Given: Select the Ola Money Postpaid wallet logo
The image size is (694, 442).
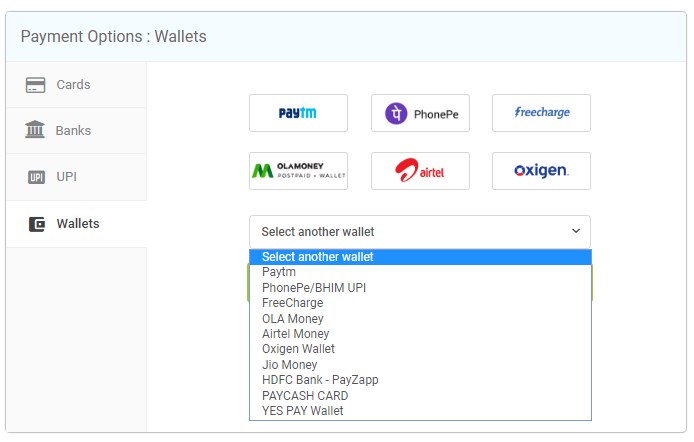Looking at the screenshot, I should pyautogui.click(x=298, y=171).
